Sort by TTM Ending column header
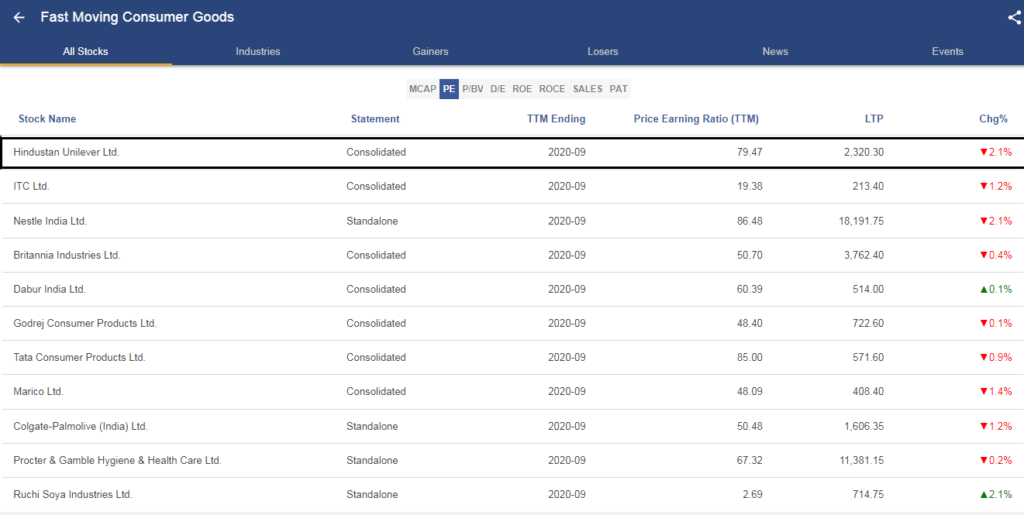Viewport: 1024px width, 515px height. coord(556,119)
